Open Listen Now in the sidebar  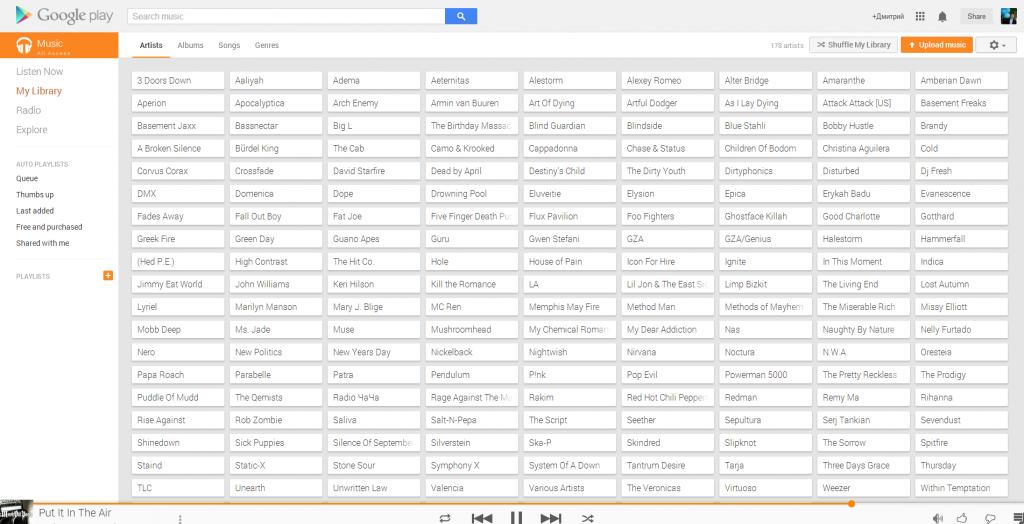(40, 71)
